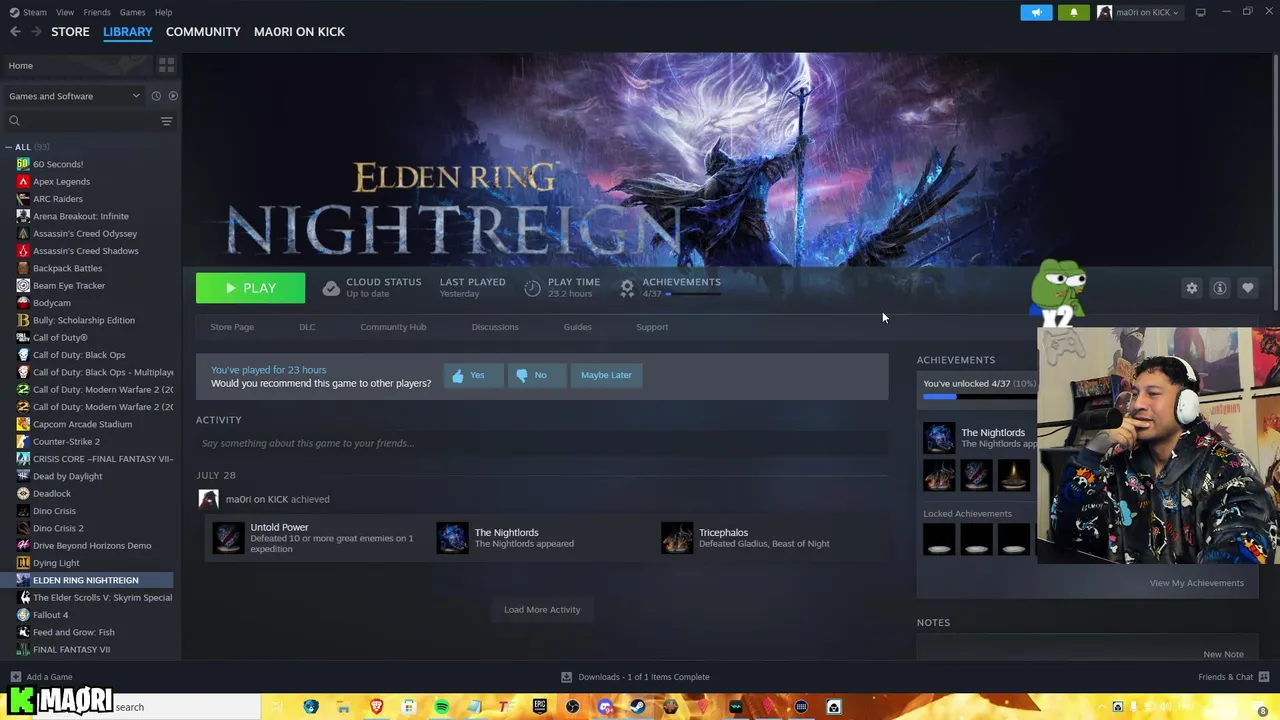Viewport: 1280px width, 720px height.
Task: Switch library to grid collections view
Action: (x=167, y=65)
